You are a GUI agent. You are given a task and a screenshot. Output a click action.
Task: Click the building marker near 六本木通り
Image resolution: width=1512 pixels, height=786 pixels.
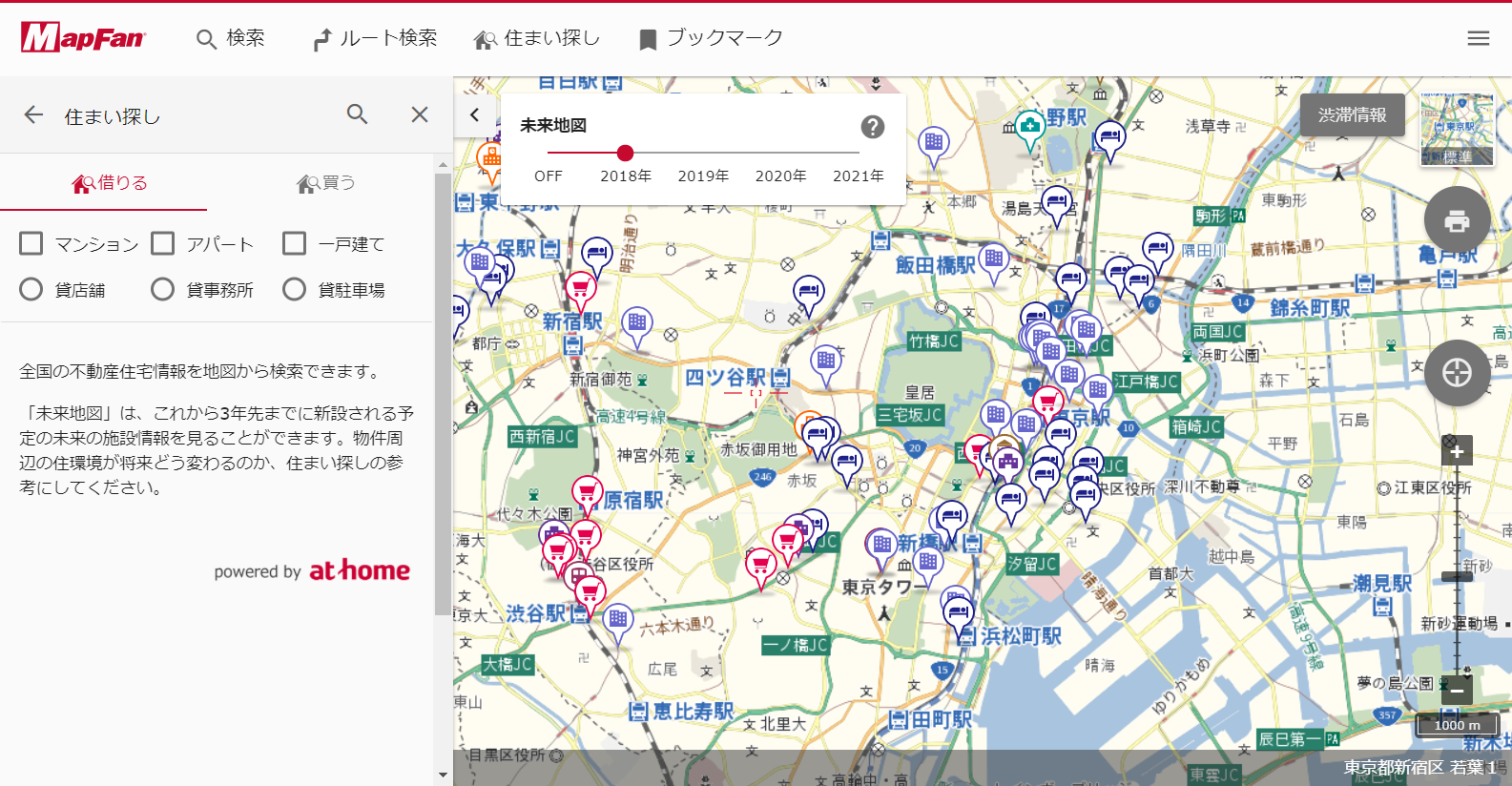click(618, 621)
